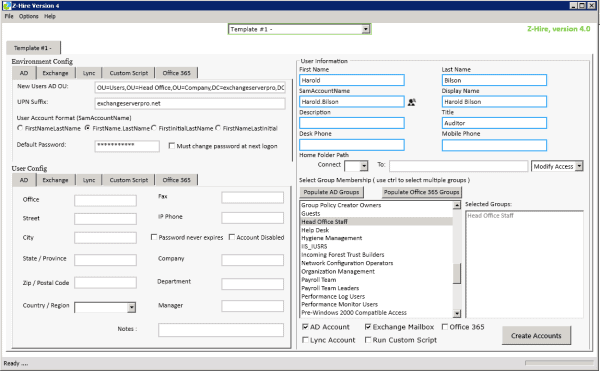Click Head Office Staff in Selected Groups
Image resolution: width=600 pixels, height=371 pixels.
click(490, 216)
